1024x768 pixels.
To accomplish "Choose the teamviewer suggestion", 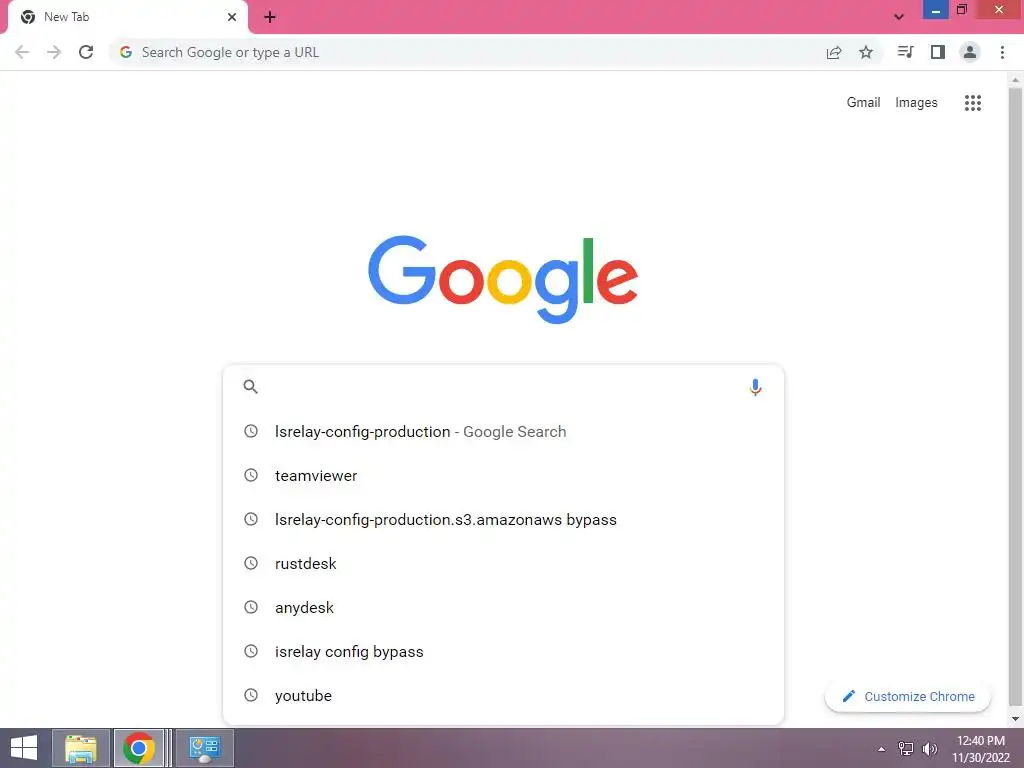I will tap(503, 475).
